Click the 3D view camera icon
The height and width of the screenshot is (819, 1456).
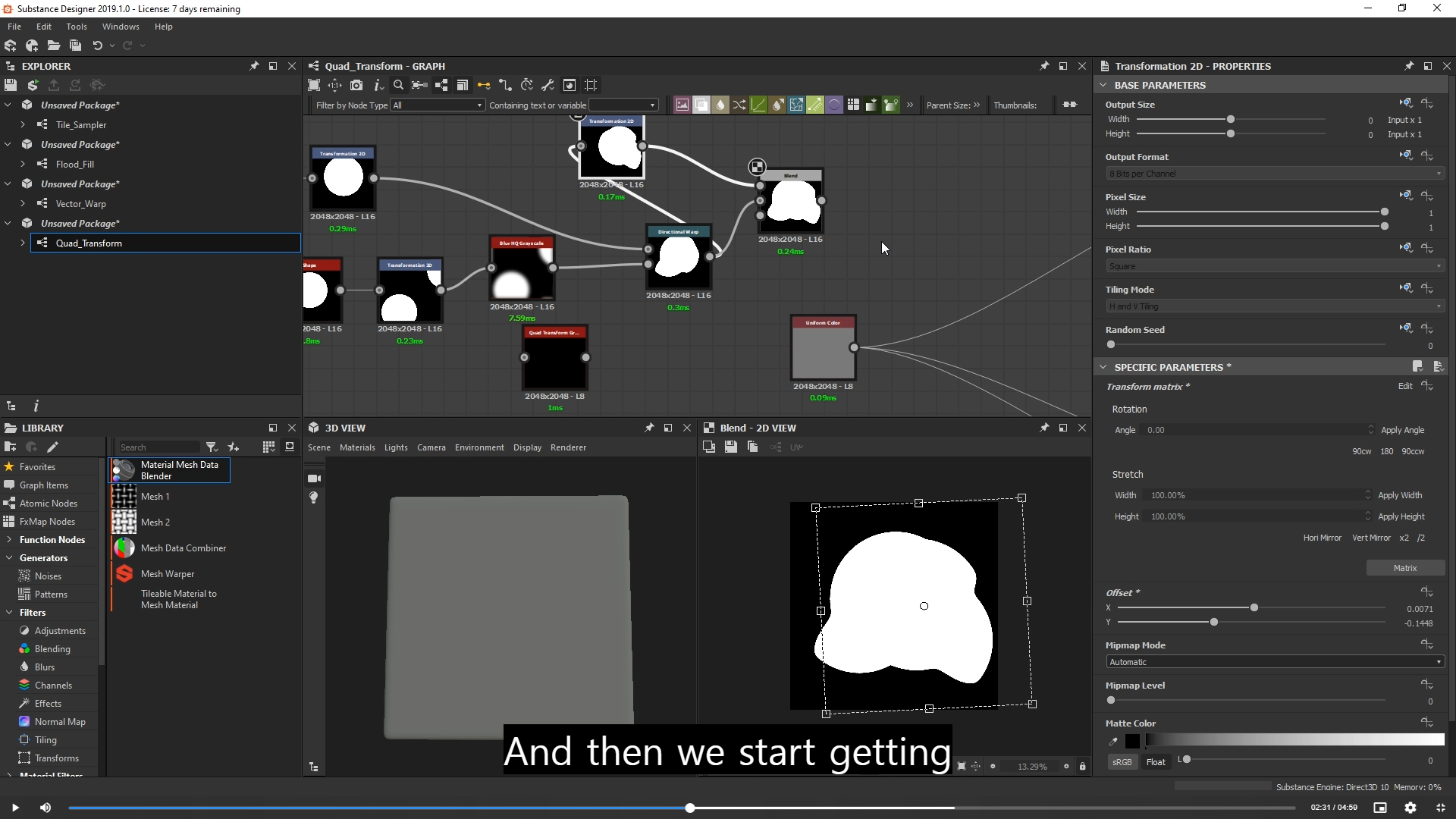314,479
